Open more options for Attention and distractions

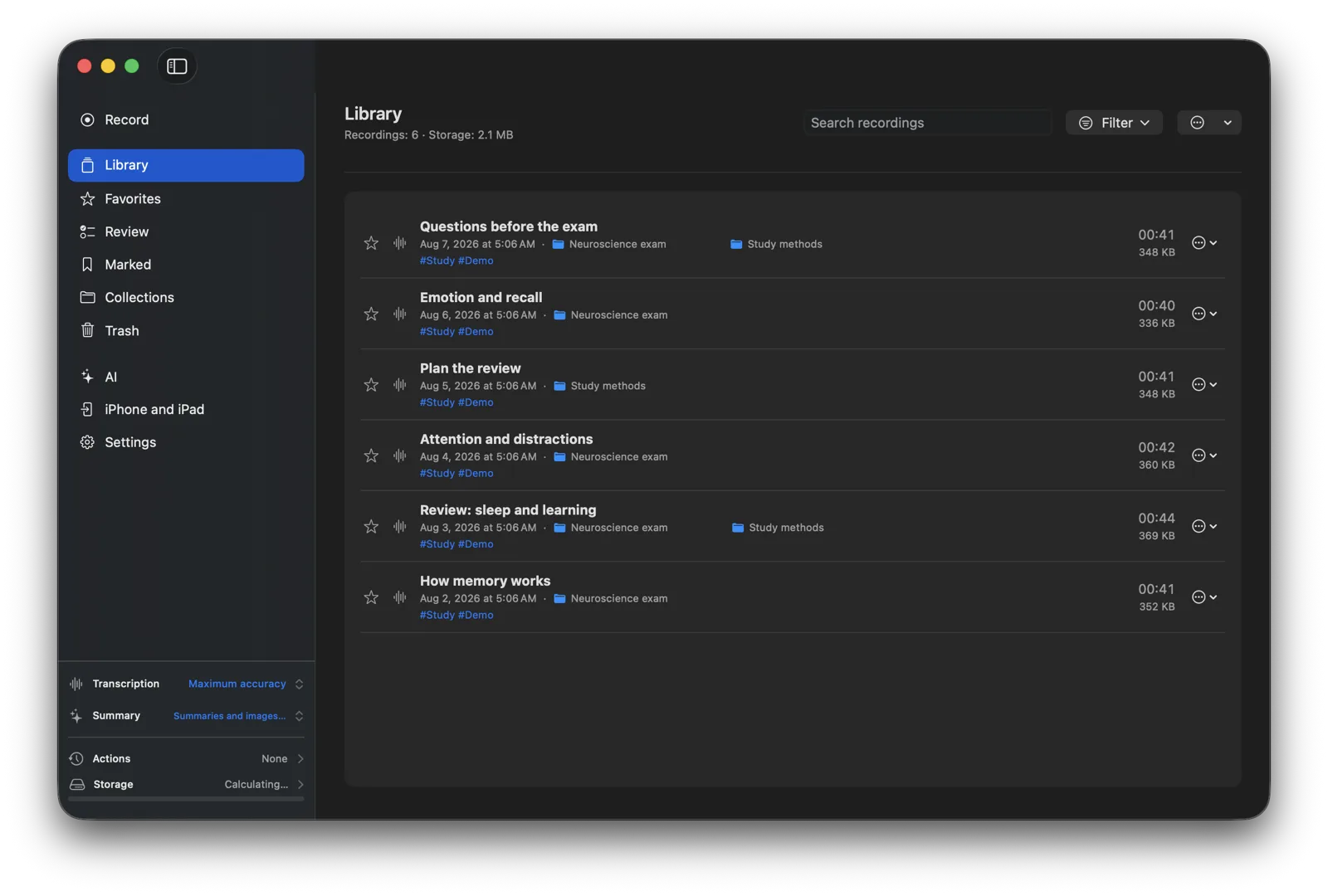1204,455
